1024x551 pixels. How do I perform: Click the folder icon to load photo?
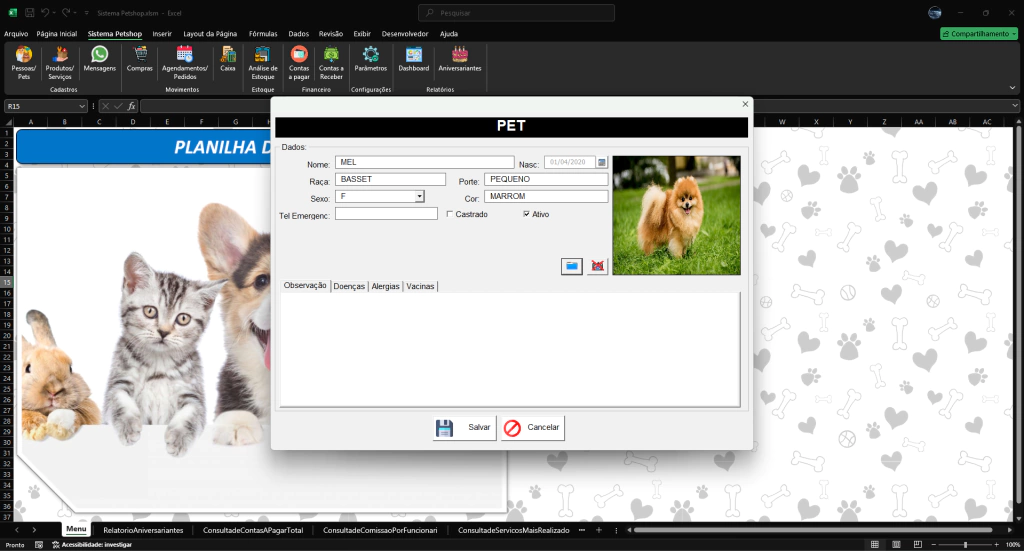(571, 266)
